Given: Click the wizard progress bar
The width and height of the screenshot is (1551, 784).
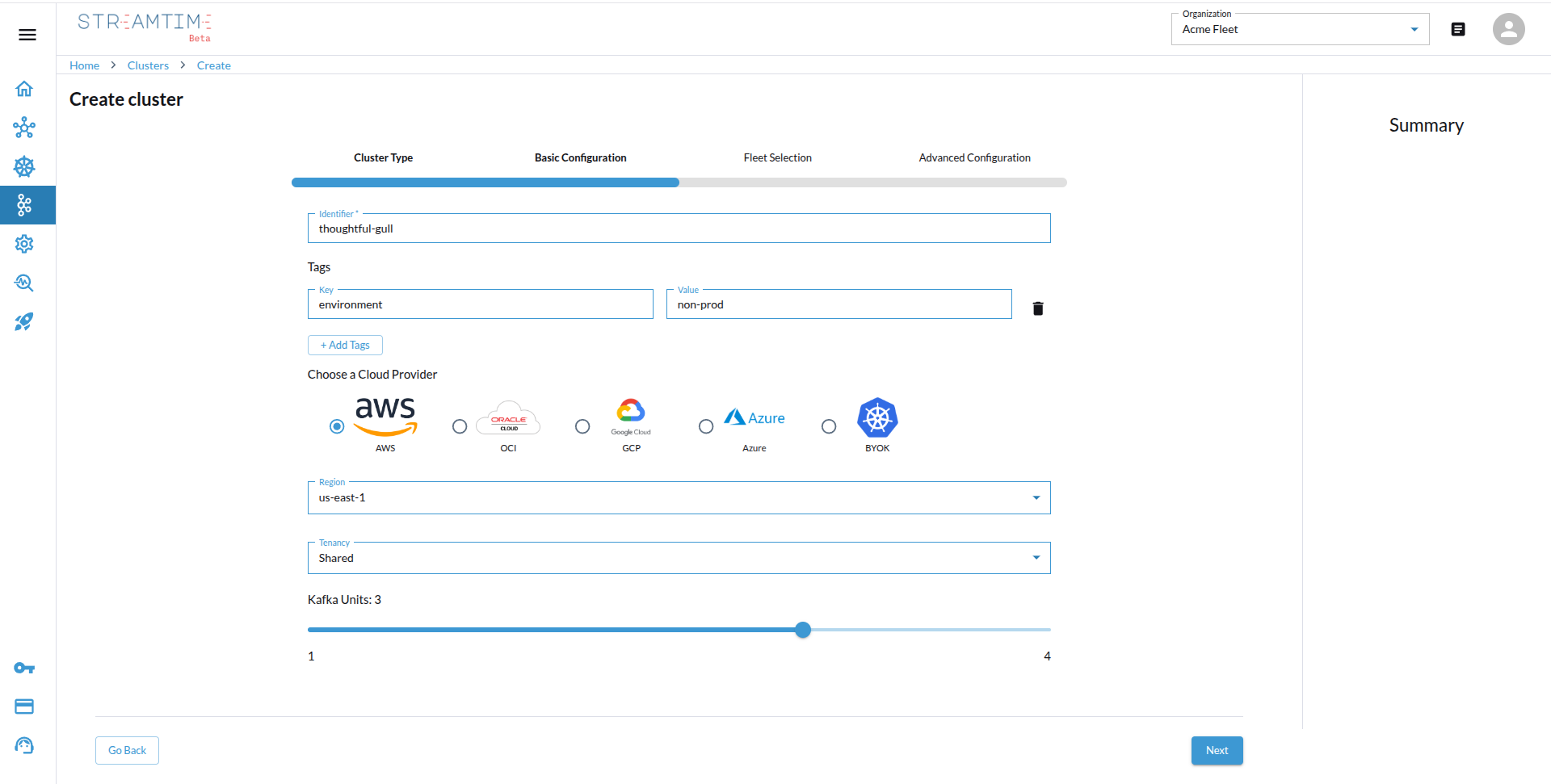Looking at the screenshot, I should [679, 182].
